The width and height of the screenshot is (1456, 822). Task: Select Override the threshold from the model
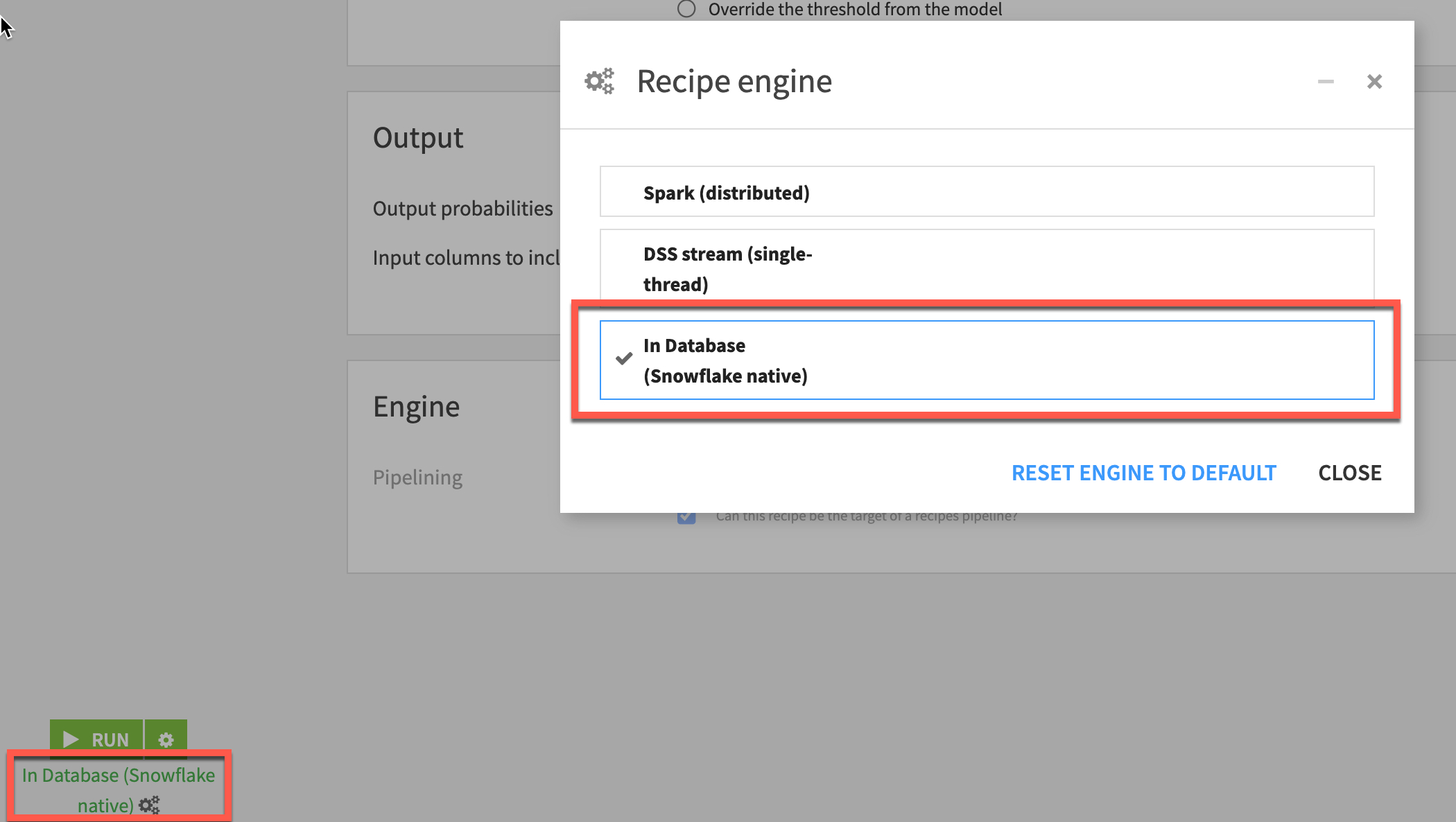click(686, 9)
